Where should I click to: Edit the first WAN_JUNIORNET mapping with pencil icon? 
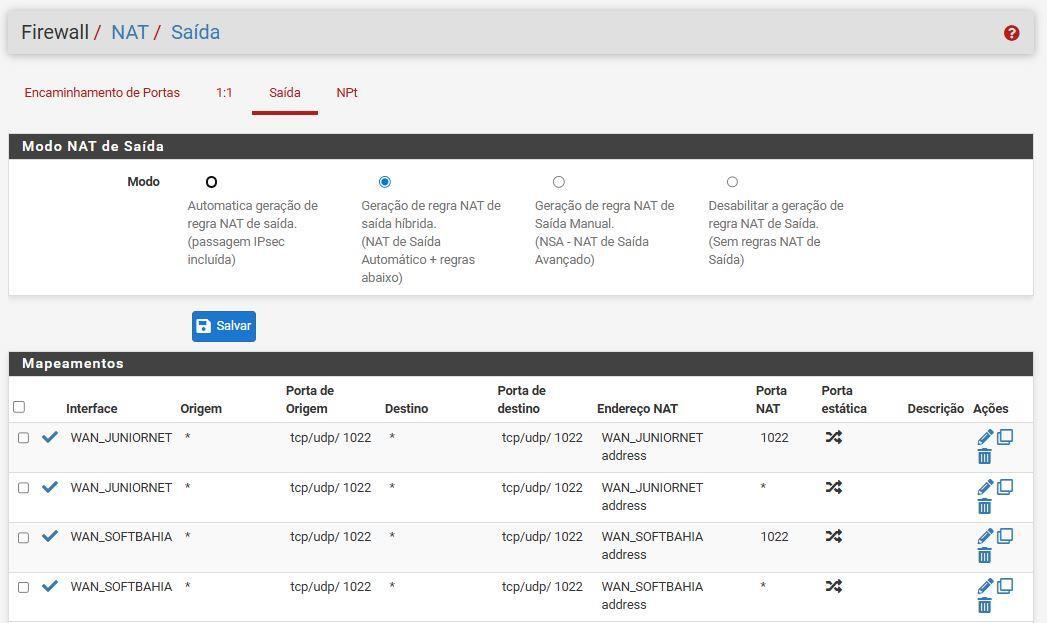coord(985,437)
